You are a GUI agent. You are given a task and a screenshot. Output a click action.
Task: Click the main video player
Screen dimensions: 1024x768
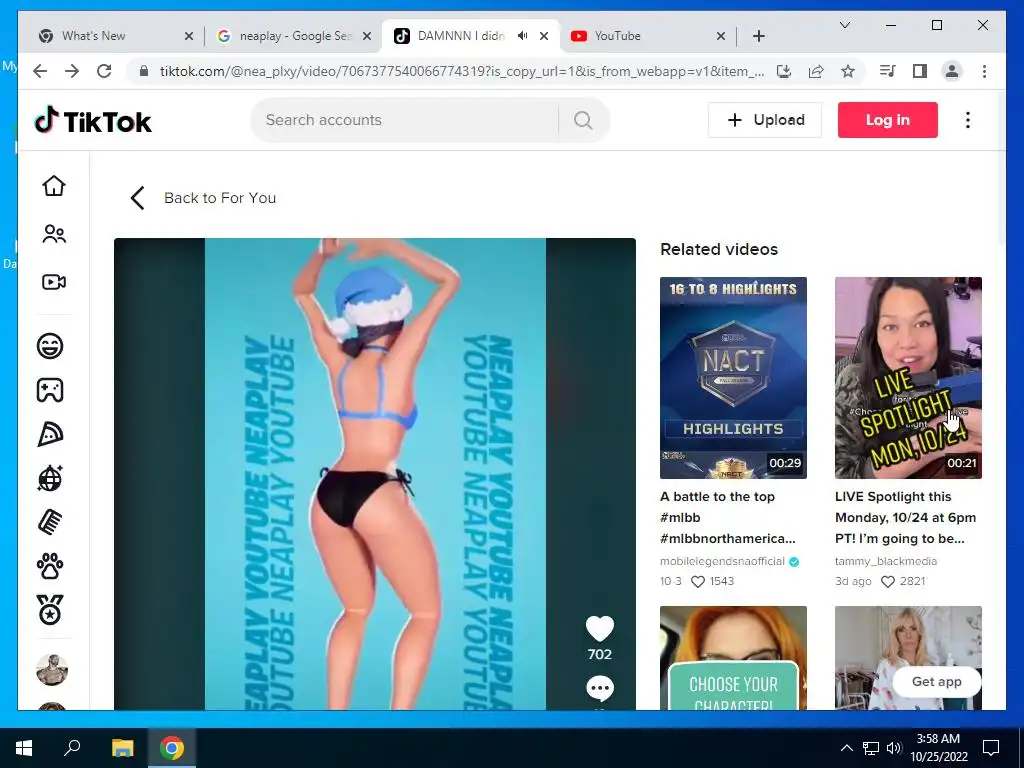(x=374, y=474)
